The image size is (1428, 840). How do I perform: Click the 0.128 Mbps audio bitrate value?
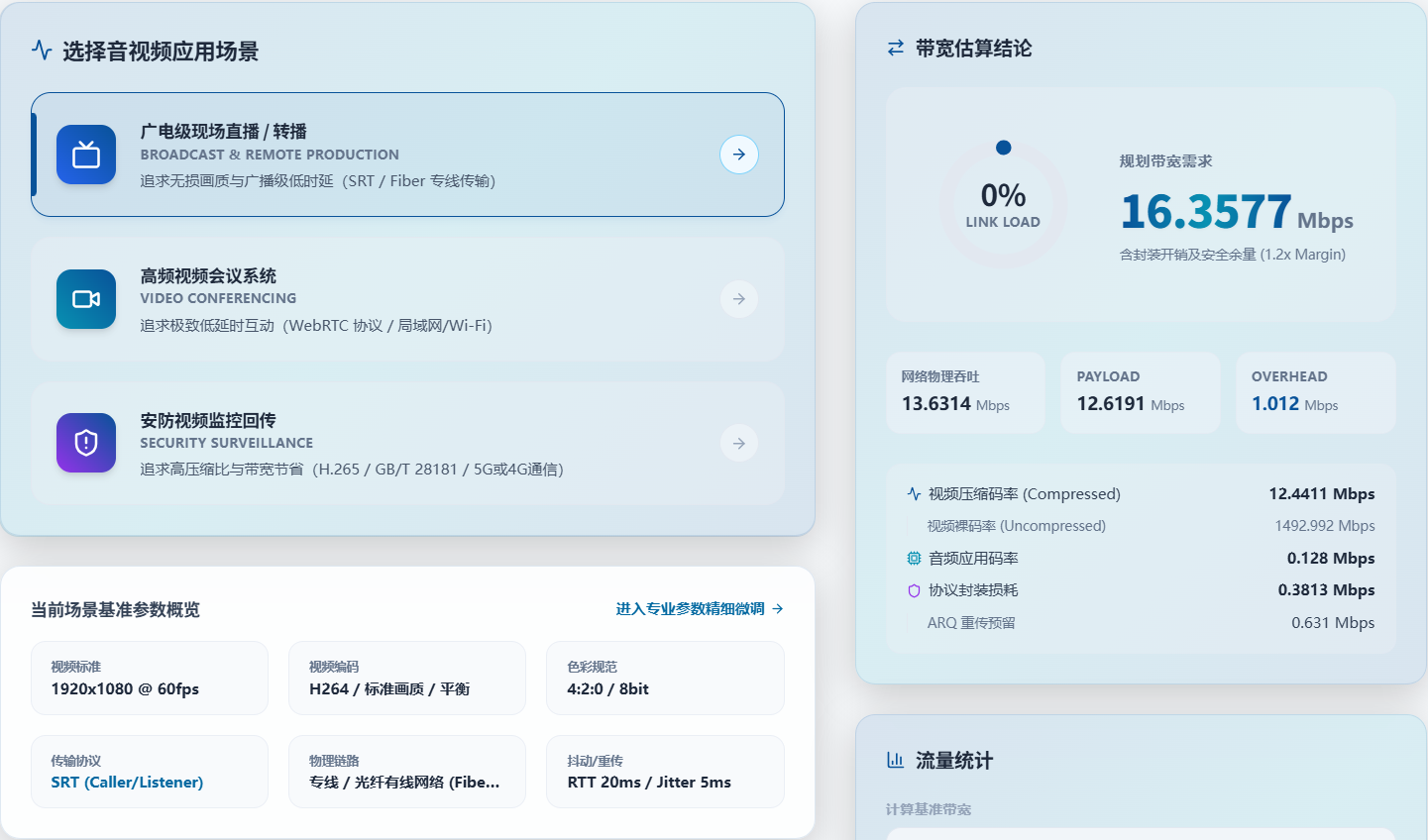[1331, 559]
